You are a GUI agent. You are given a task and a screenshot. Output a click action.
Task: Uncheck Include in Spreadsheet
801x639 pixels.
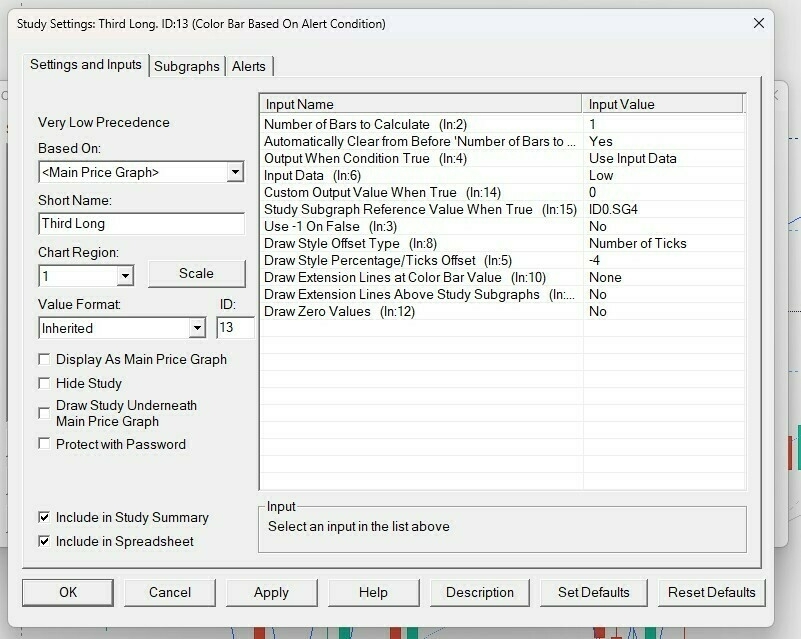(x=44, y=540)
